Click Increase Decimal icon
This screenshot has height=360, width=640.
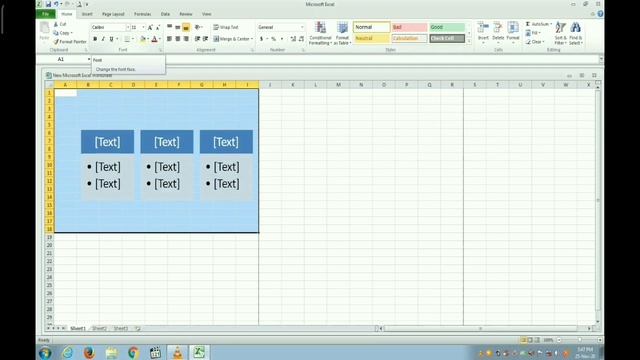click(293, 39)
